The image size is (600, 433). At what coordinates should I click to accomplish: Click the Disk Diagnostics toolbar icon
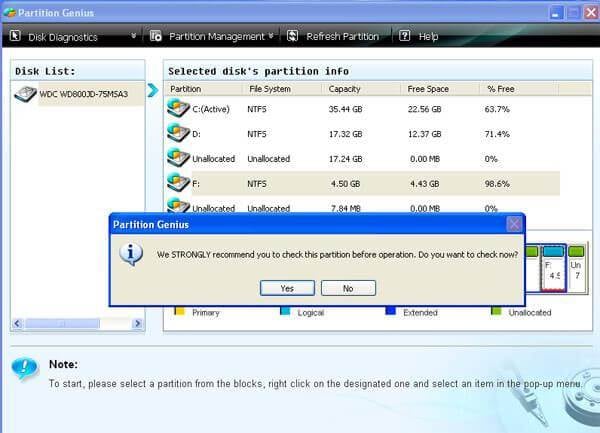[x=15, y=36]
